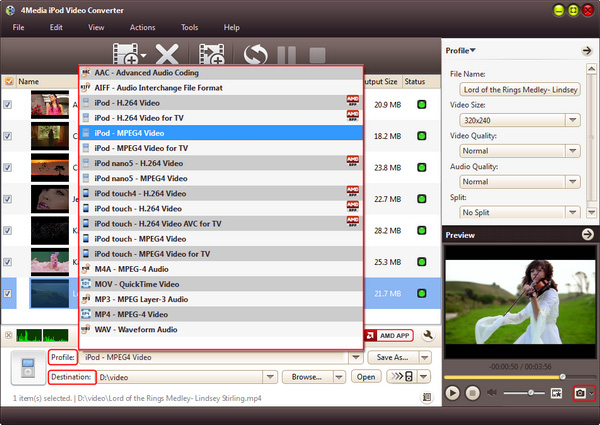This screenshot has height=425, width=600.
Task: Open the Video Size 320x240 dropdown
Action: [572, 120]
